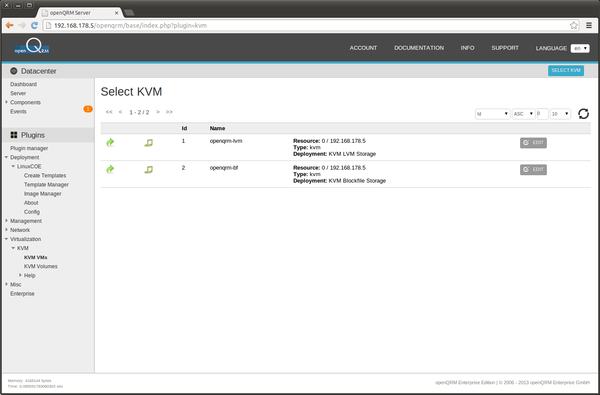600x395 pixels.
Task: Open a new browser tab
Action: coord(129,13)
